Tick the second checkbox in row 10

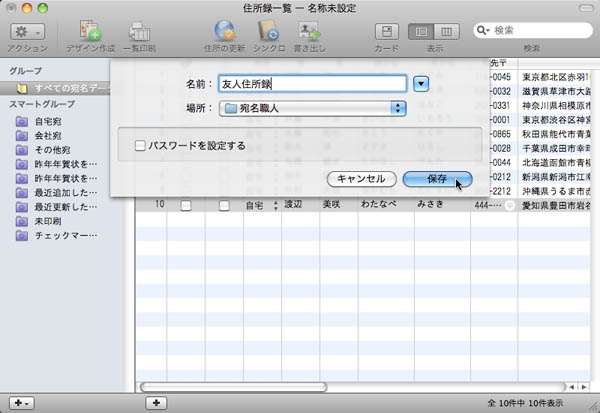[224, 205]
